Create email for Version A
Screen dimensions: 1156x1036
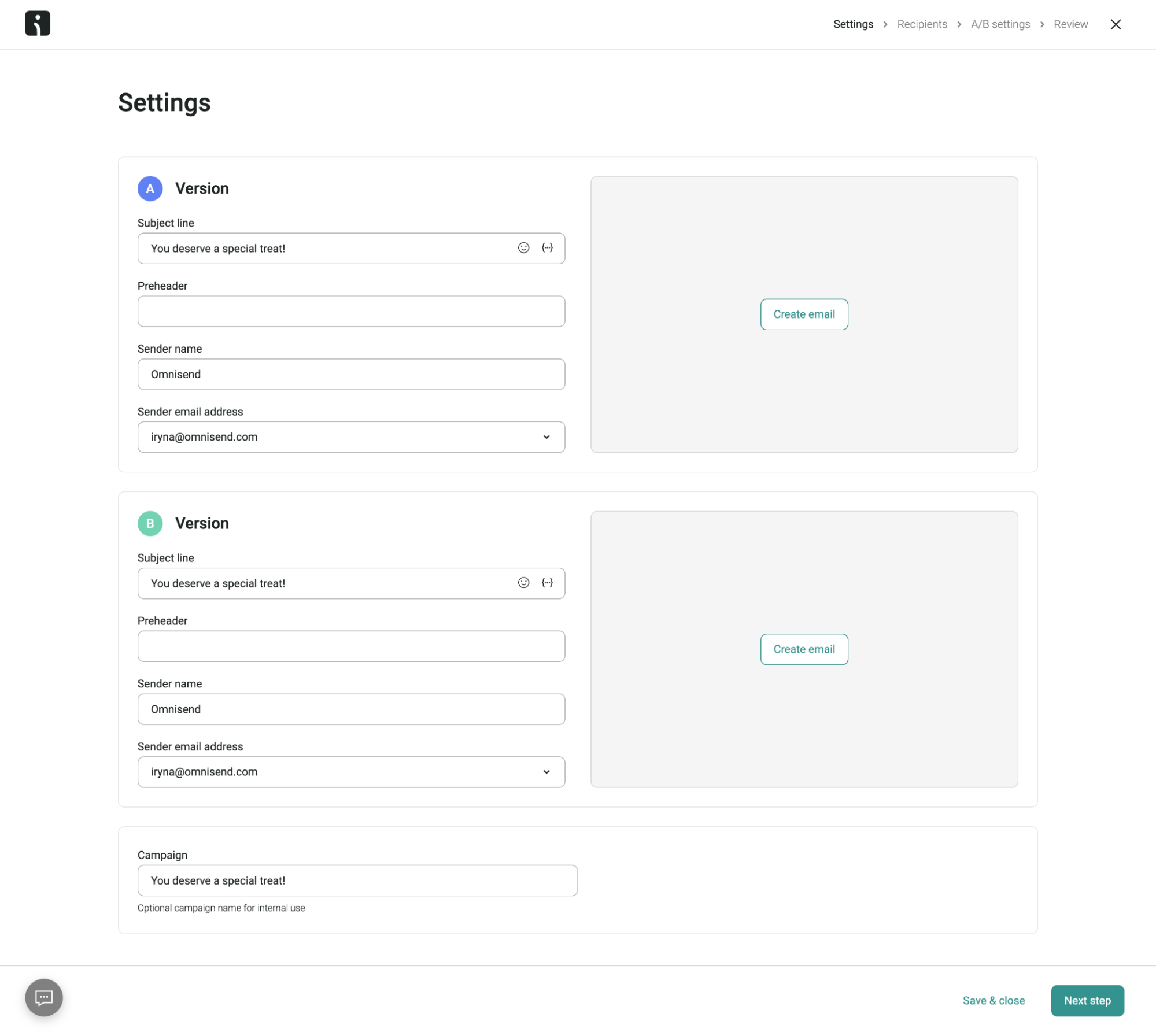pos(804,314)
